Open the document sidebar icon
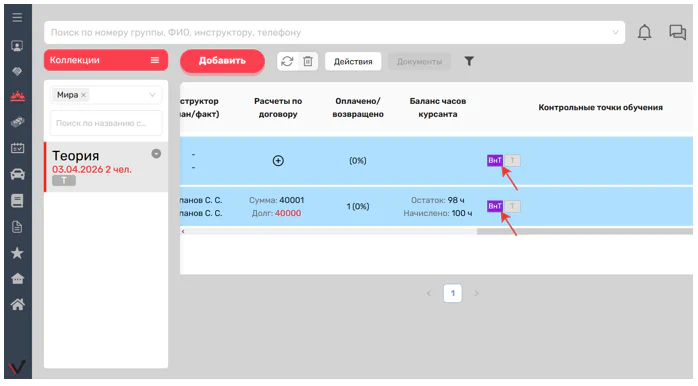 click(x=17, y=227)
